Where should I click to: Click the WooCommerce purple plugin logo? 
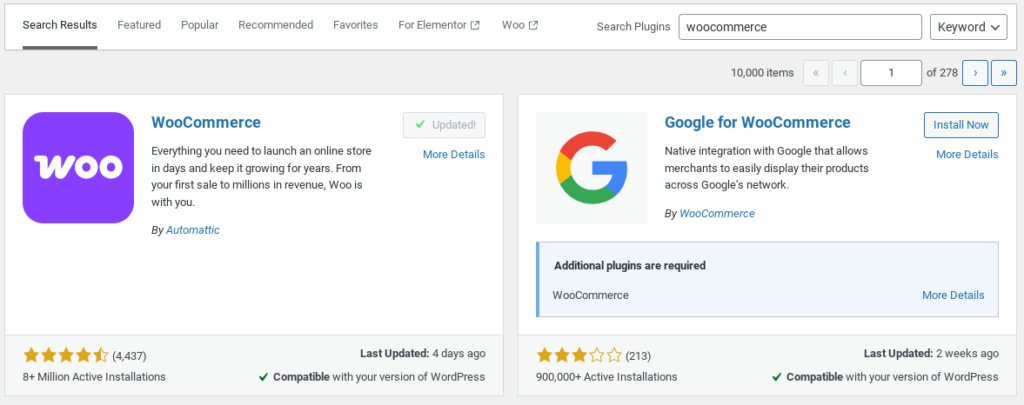[78, 168]
